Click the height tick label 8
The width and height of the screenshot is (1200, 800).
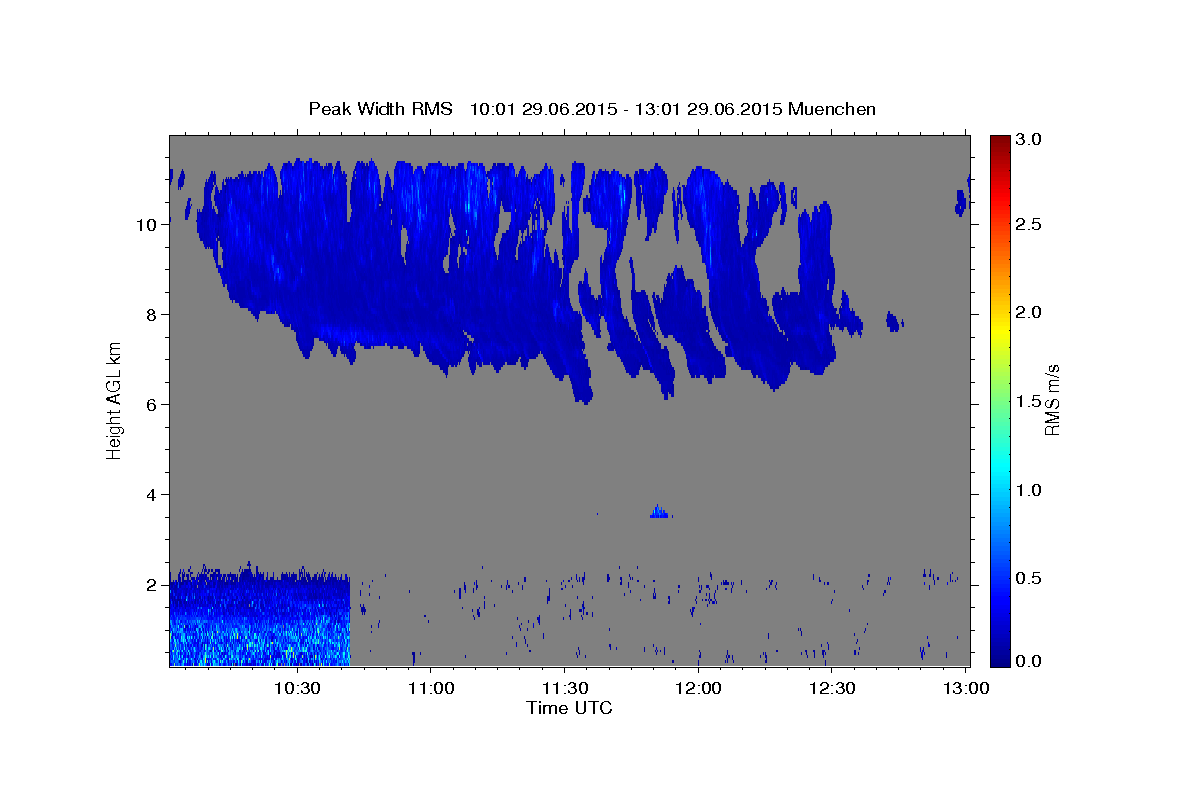point(153,314)
